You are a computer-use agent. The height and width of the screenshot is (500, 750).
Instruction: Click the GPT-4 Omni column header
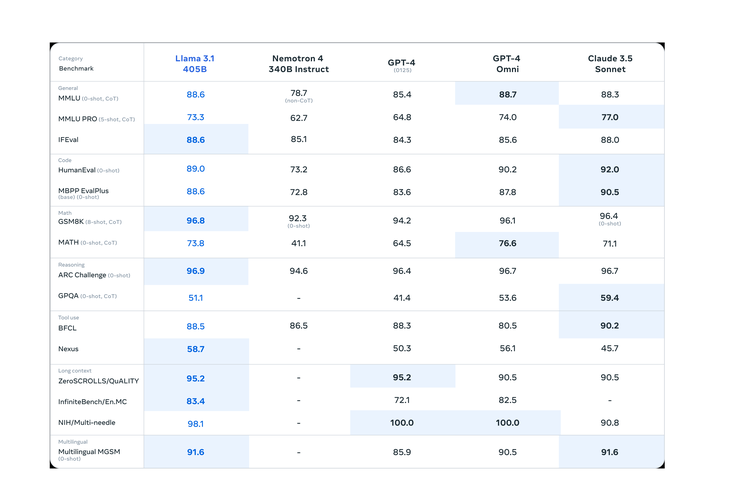pyautogui.click(x=506, y=64)
